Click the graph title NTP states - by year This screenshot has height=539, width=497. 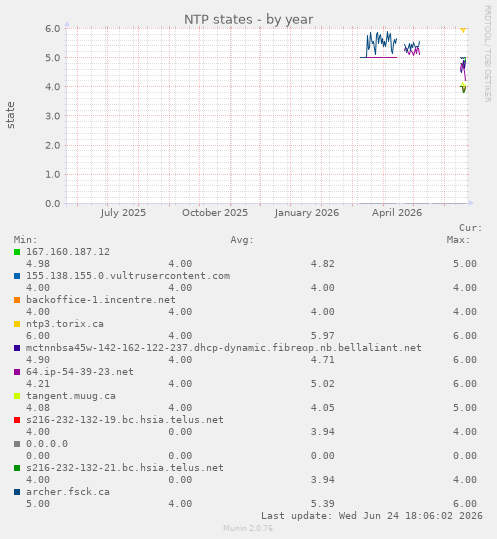[248, 20]
